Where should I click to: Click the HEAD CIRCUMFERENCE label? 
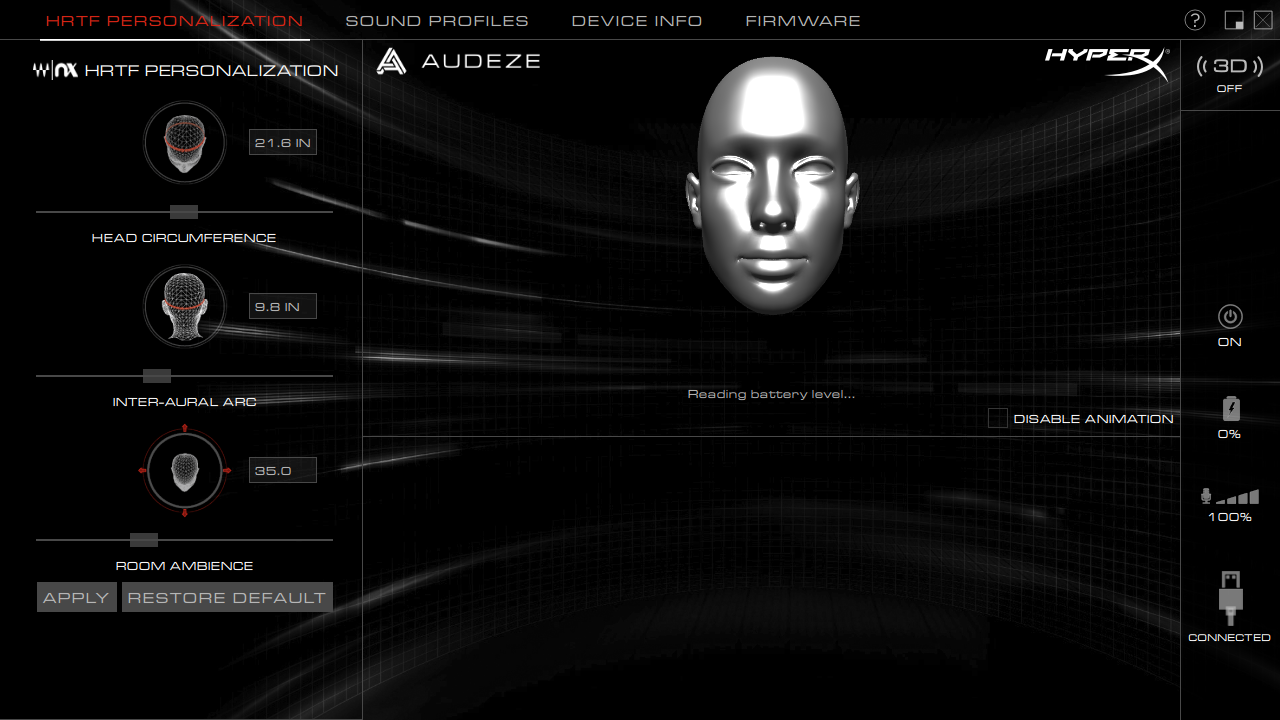point(184,238)
